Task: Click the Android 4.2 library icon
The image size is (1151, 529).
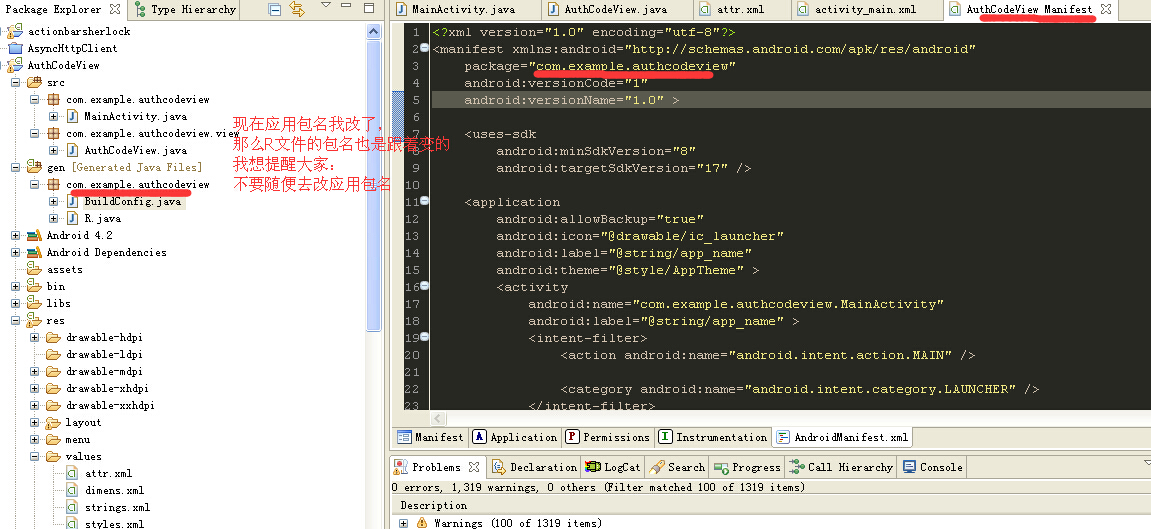Action: pos(34,236)
